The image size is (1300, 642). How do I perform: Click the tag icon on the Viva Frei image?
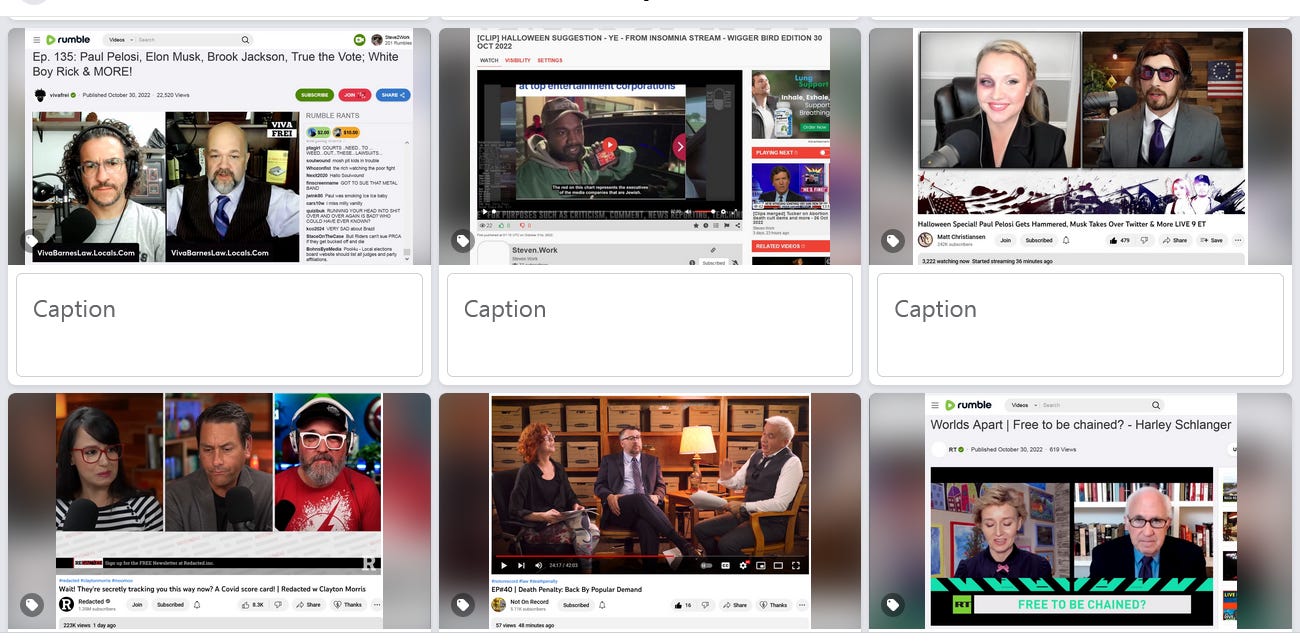click(32, 241)
